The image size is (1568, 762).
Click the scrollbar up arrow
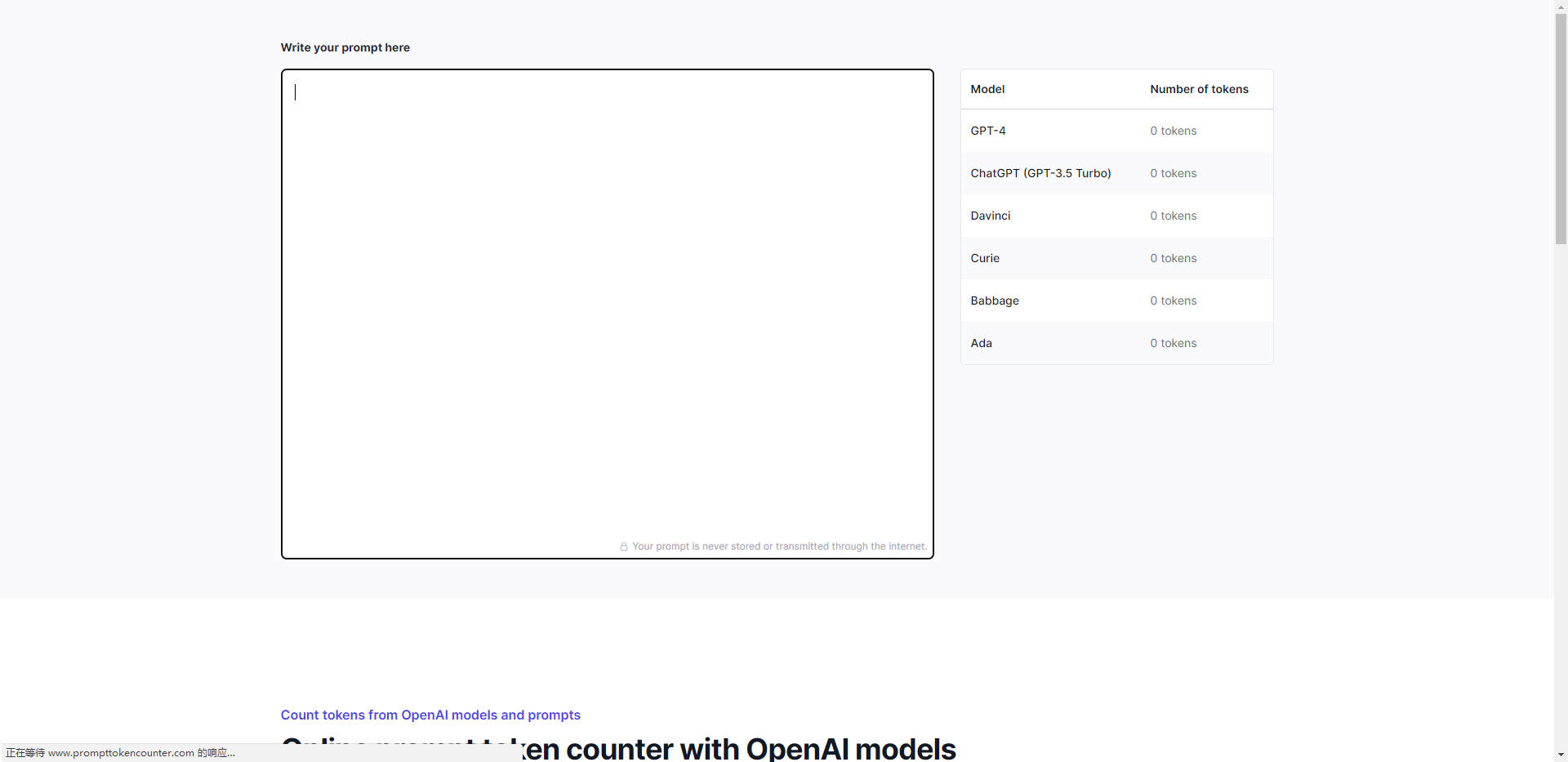(x=1561, y=7)
